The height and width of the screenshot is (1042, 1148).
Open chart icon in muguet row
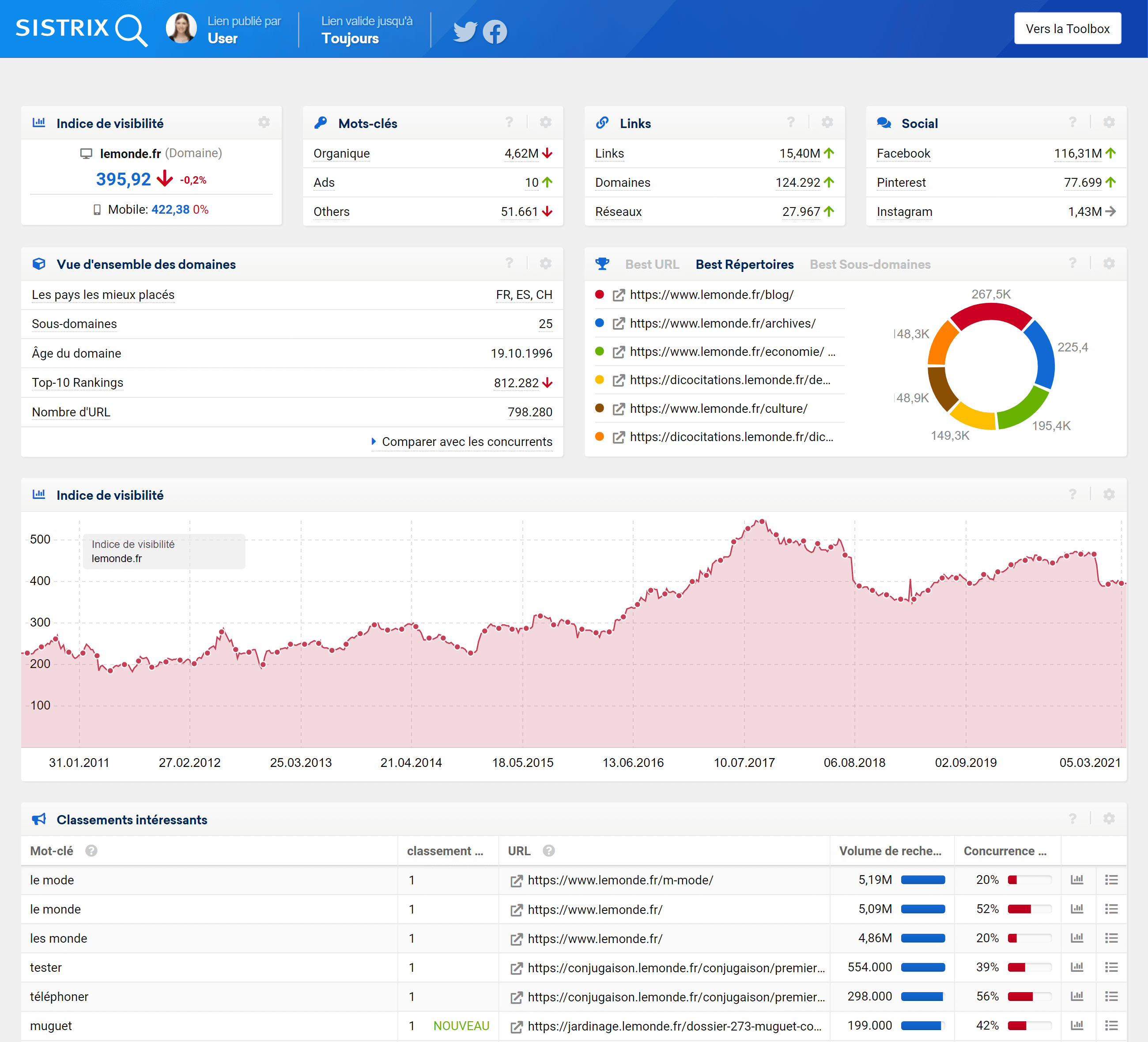pos(1076,1026)
